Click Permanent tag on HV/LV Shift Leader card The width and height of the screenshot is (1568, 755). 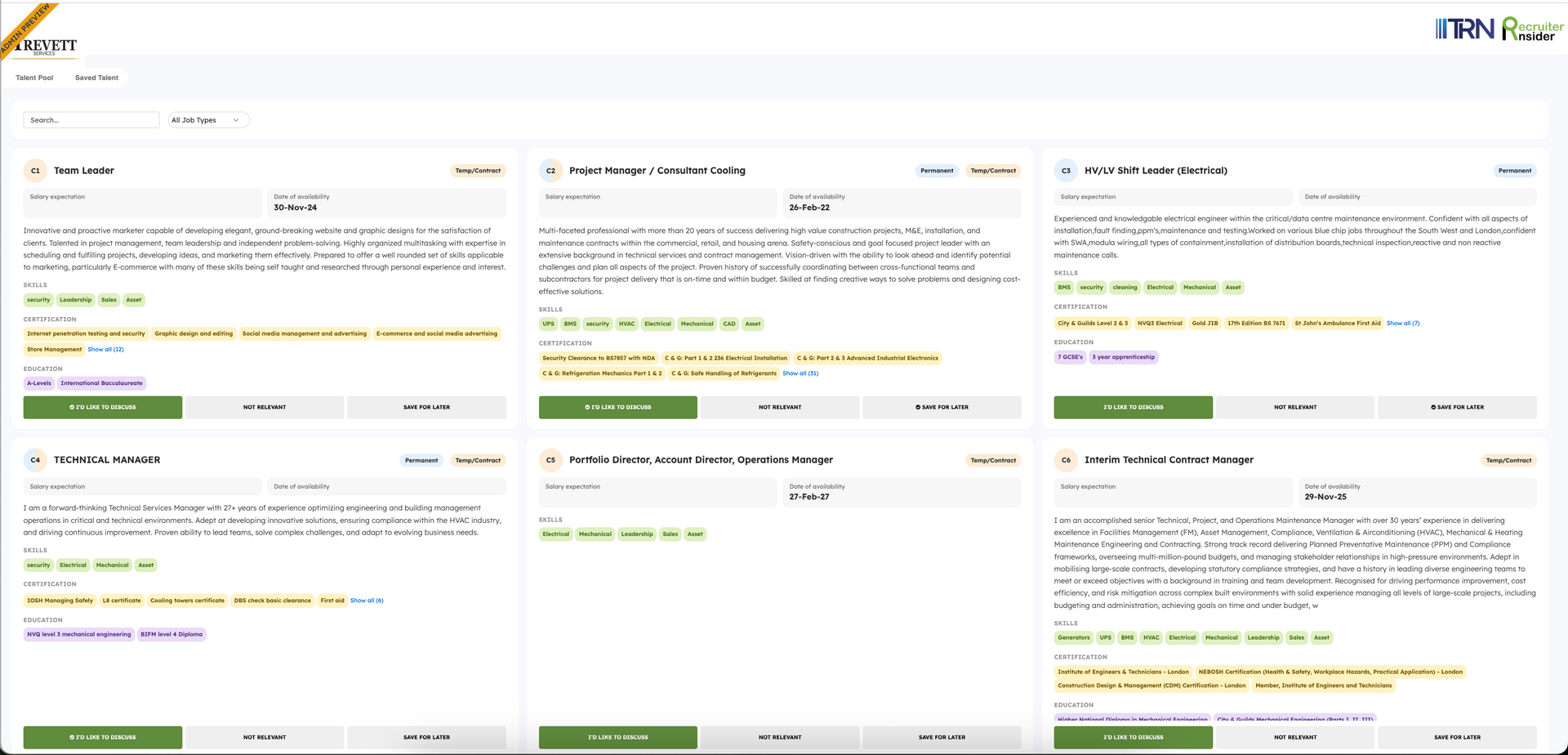tap(1515, 171)
